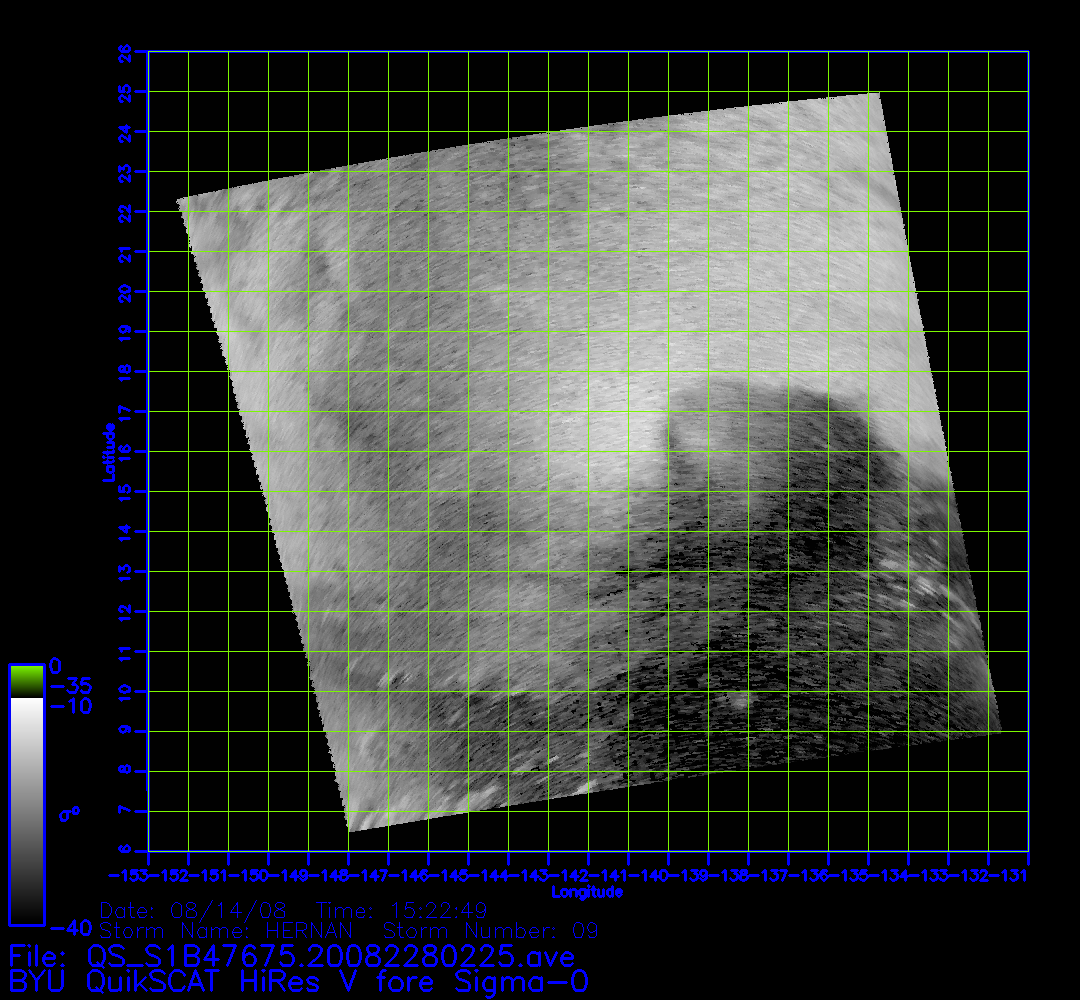Click the colorbar's -10 value label
Viewport: 1080px width, 1000px height.
[x=71, y=707]
